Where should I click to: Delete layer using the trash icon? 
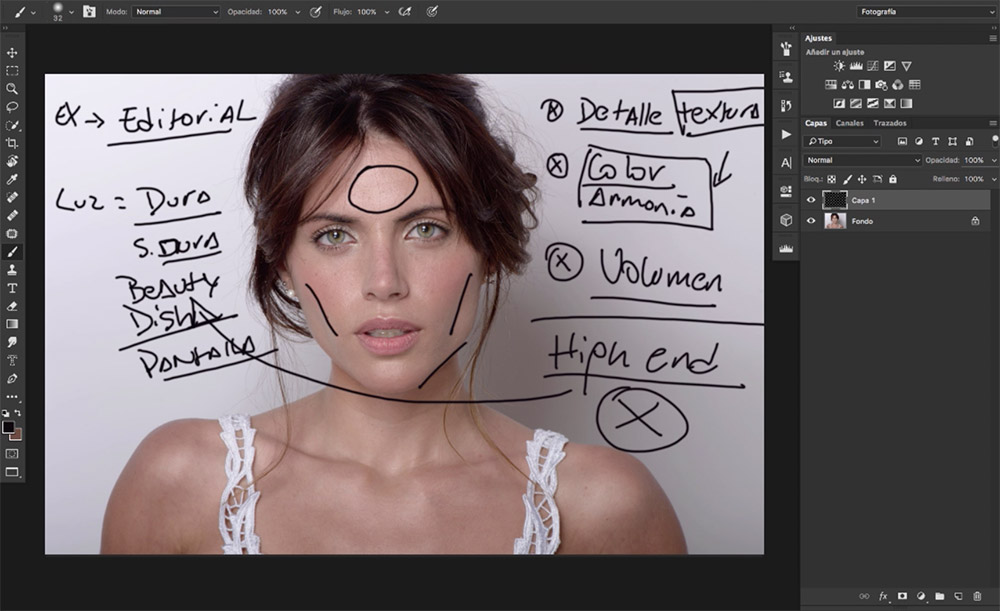pos(977,596)
